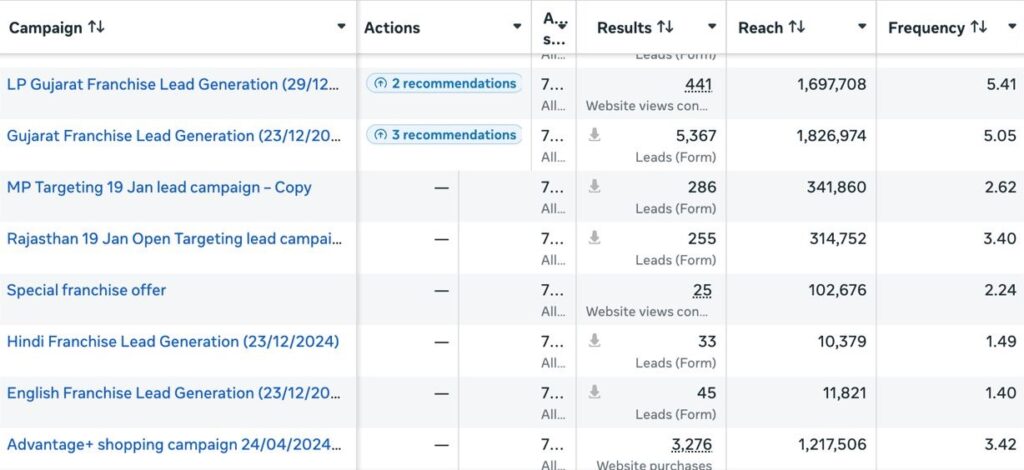Open the 2 recommendations badge

tap(444, 84)
